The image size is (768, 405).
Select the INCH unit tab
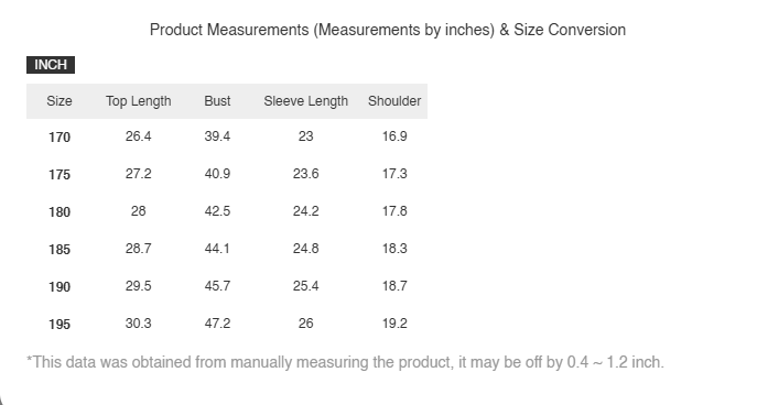click(50, 65)
